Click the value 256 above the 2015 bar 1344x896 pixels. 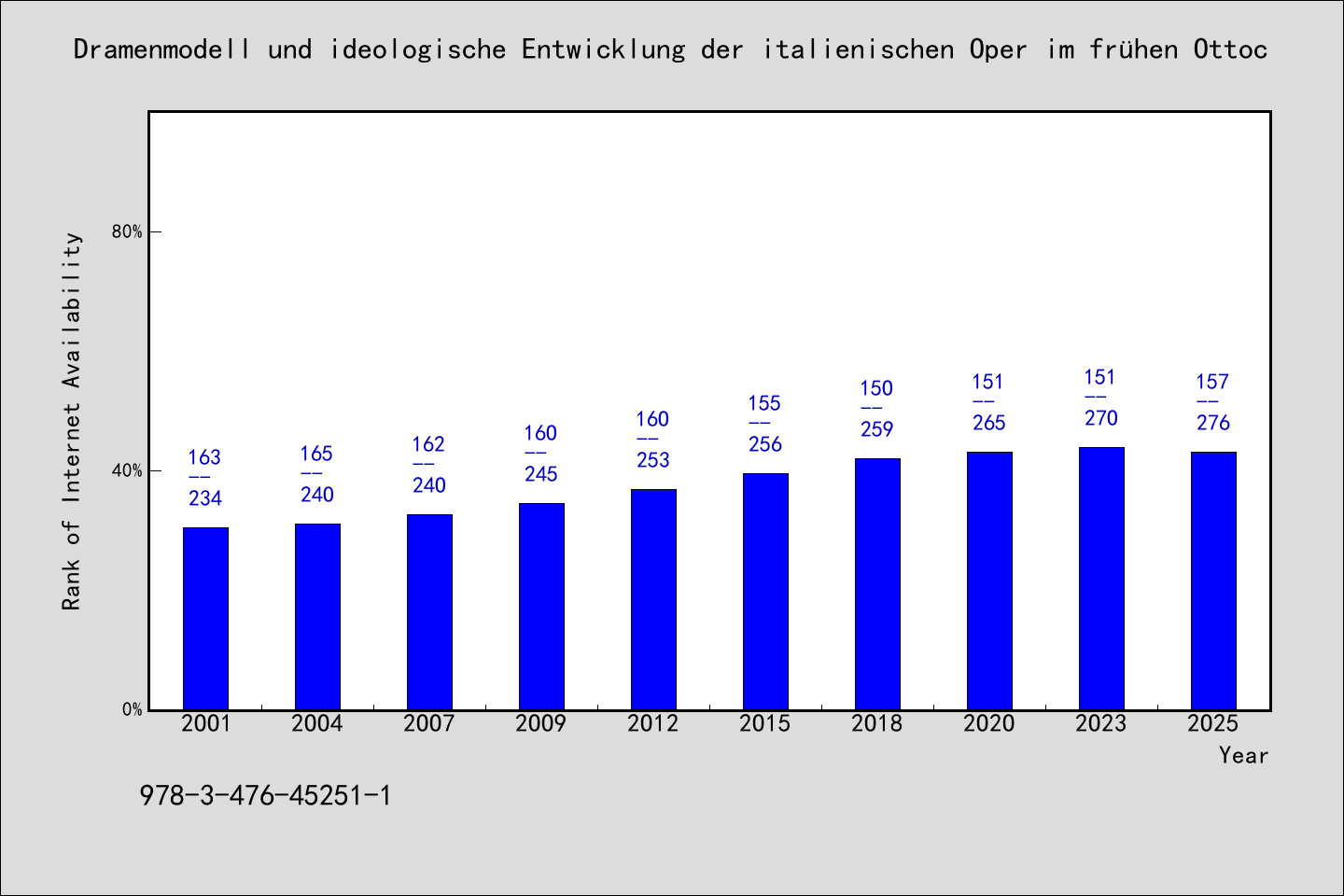click(765, 444)
